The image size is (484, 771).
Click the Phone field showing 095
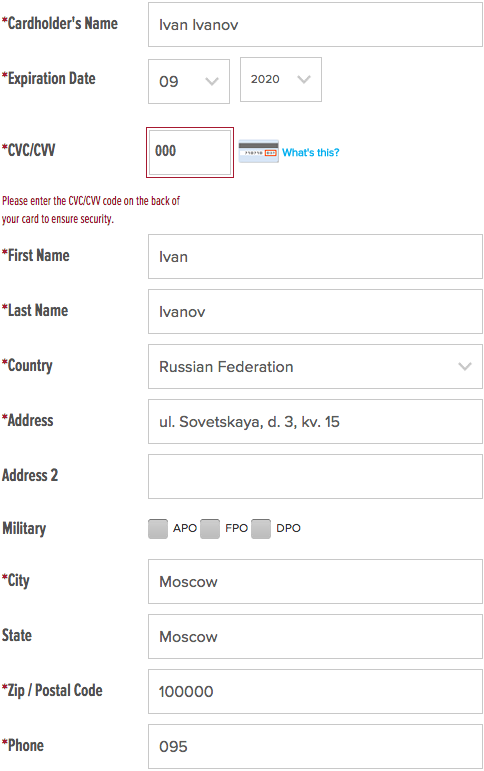pyautogui.click(x=315, y=746)
